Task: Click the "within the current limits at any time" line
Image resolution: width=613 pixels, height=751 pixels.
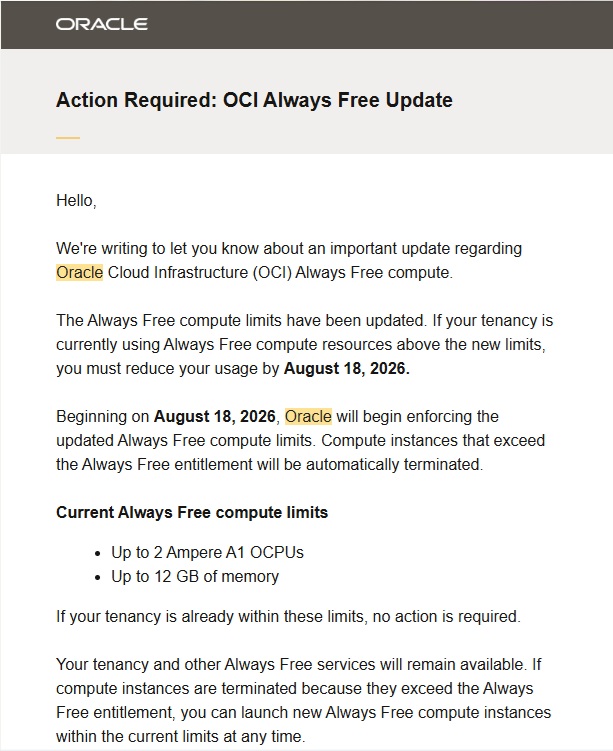Action: tap(181, 736)
